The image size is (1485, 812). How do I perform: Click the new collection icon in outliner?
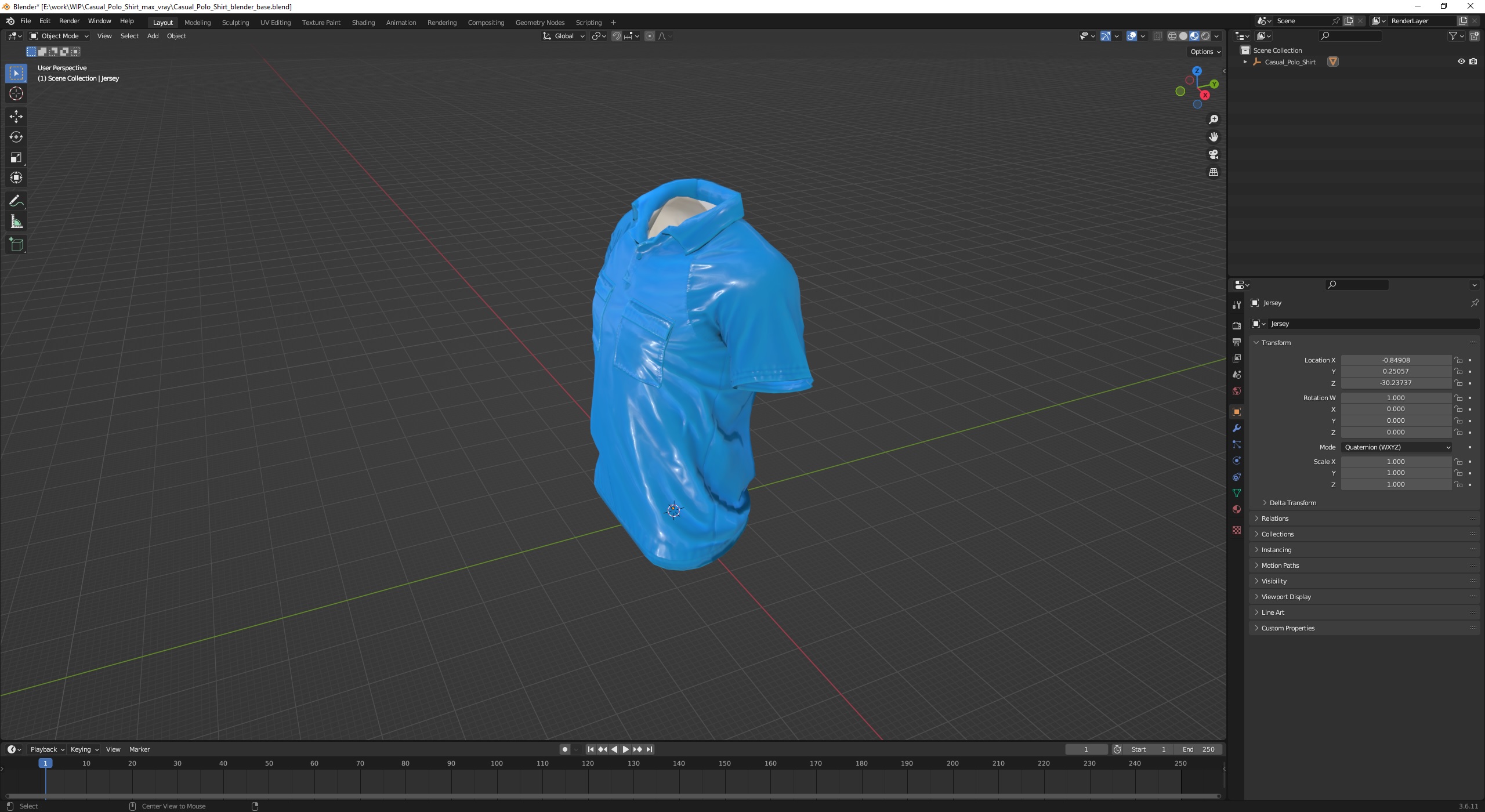pos(1474,36)
